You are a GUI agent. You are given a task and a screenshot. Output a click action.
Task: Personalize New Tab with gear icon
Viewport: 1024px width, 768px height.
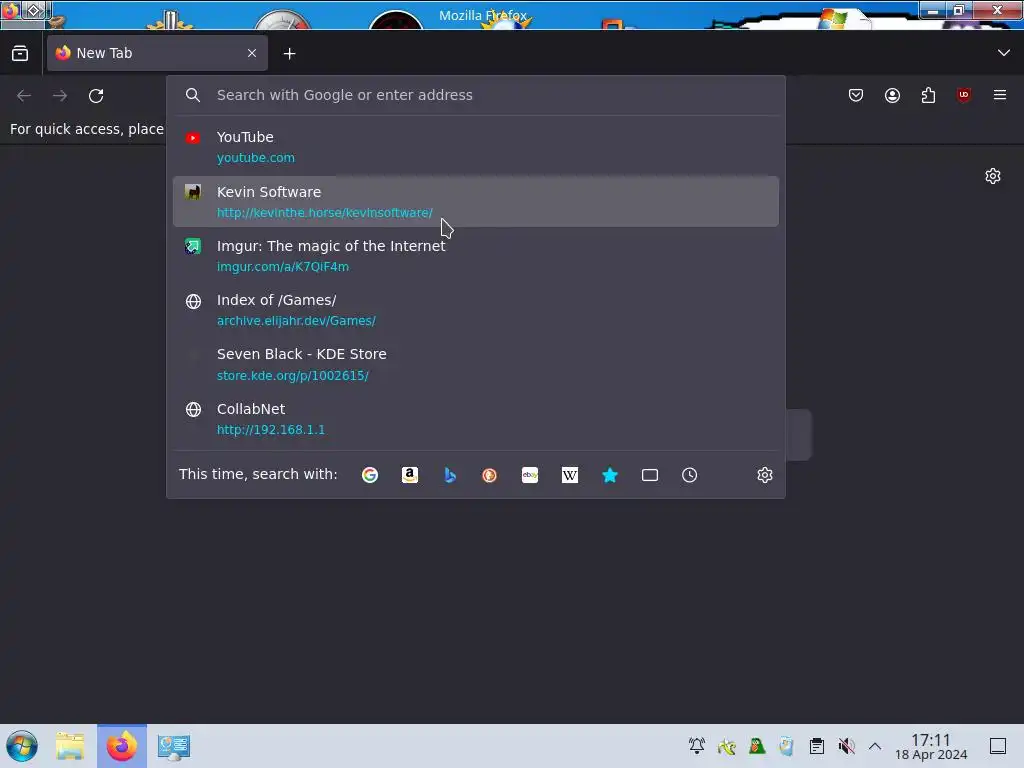point(993,176)
